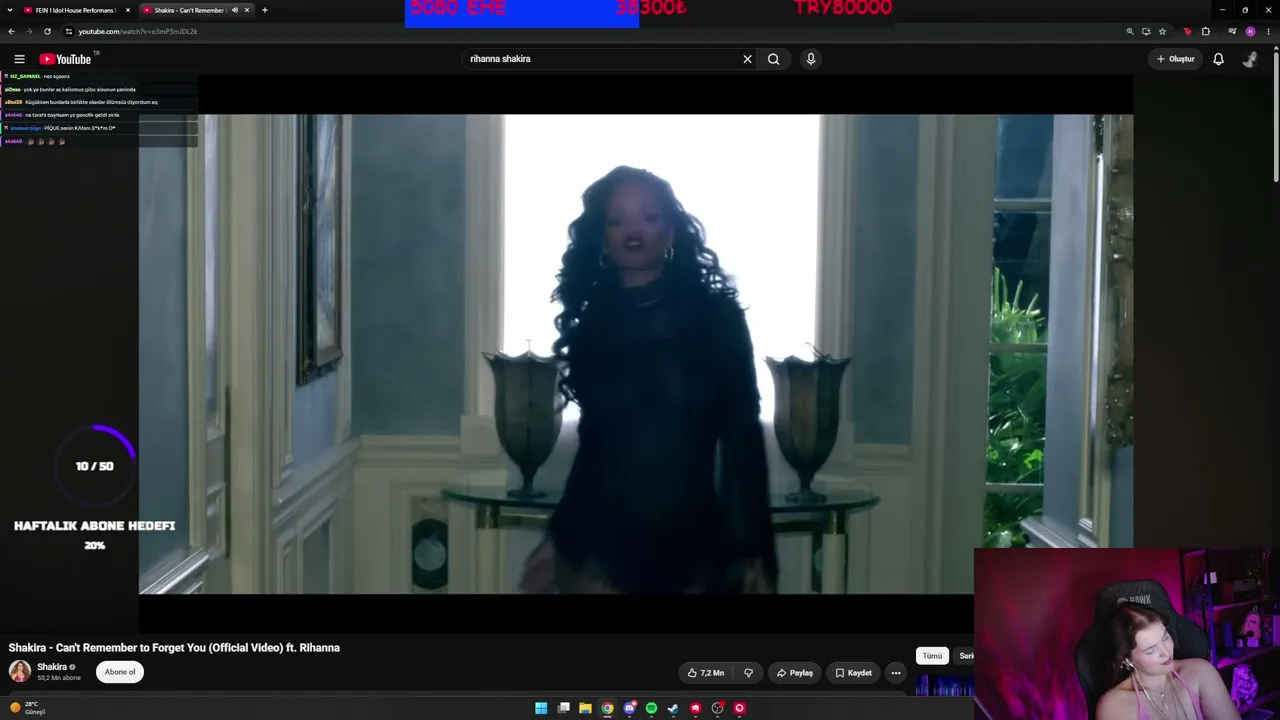
Task: Select the Tümü filter chip
Action: (932, 656)
